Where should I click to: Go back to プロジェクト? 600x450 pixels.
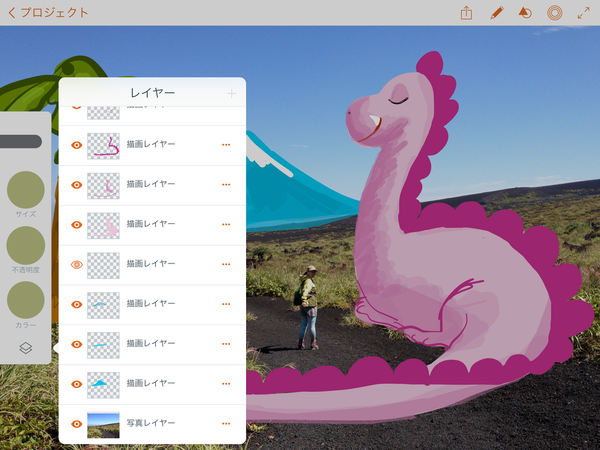click(x=48, y=13)
